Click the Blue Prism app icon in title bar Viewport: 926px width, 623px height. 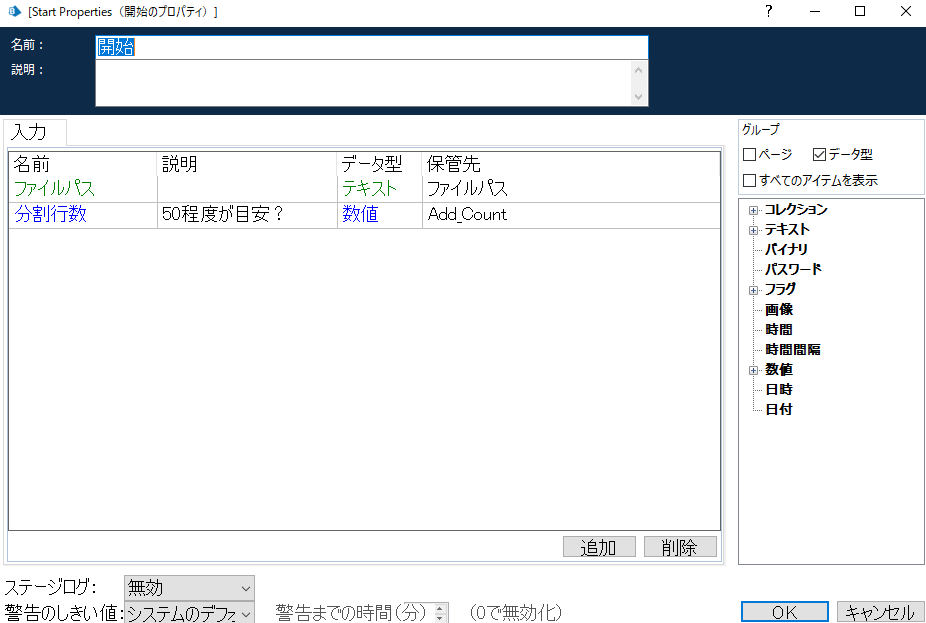click(x=14, y=11)
